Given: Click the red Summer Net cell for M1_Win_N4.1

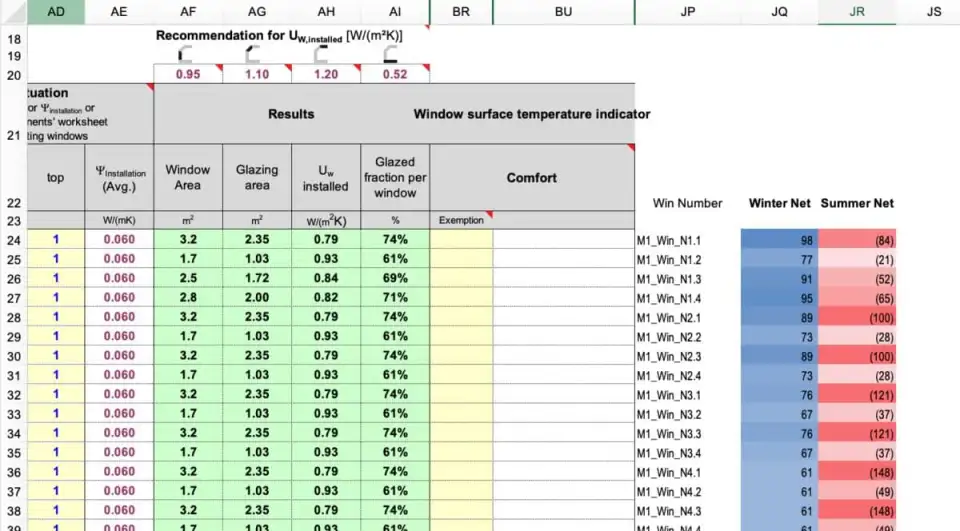Looking at the screenshot, I should (857, 472).
